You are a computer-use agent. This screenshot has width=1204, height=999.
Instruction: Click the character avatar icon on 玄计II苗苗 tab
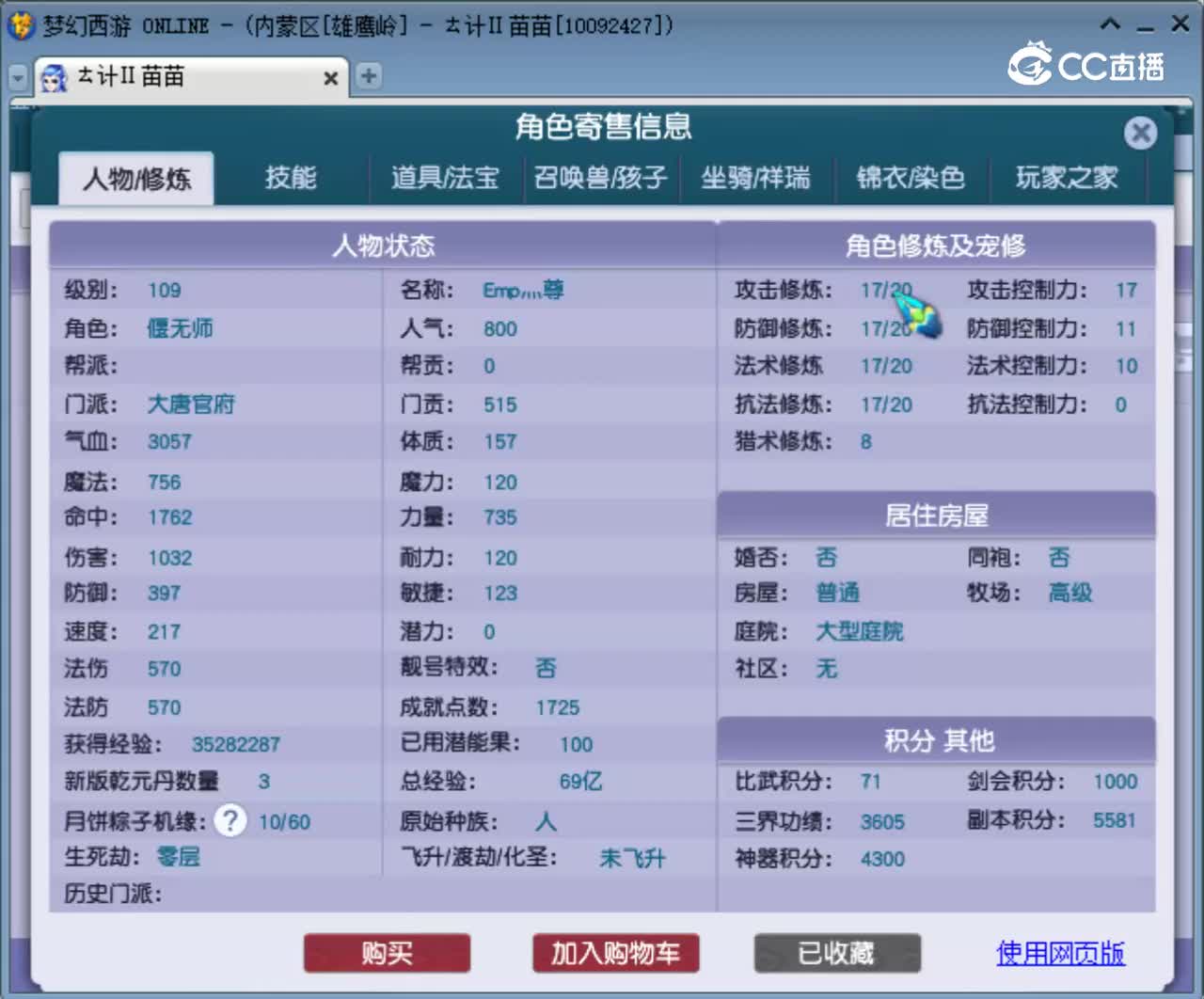54,78
